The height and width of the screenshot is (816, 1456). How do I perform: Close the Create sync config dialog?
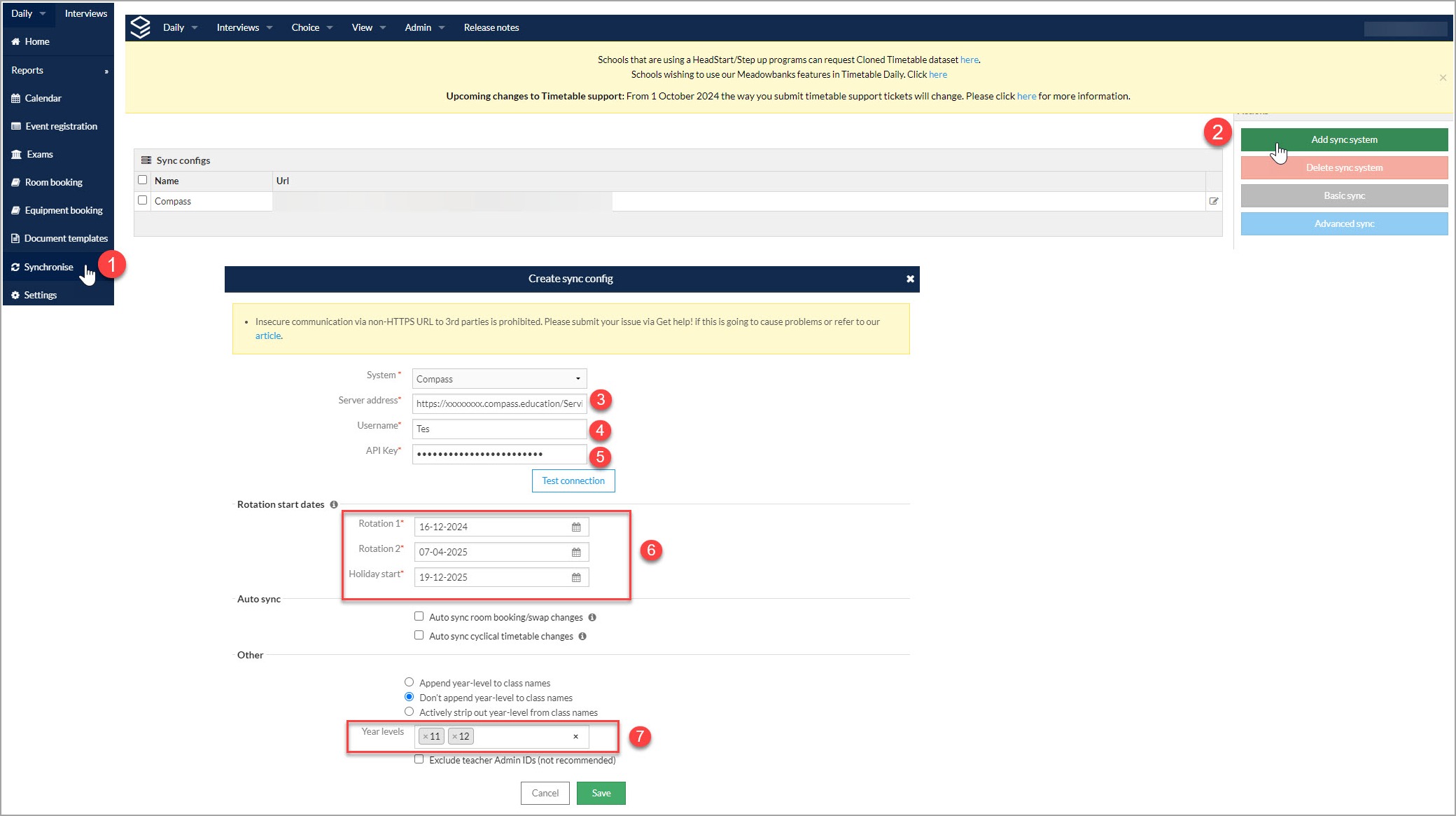(910, 279)
